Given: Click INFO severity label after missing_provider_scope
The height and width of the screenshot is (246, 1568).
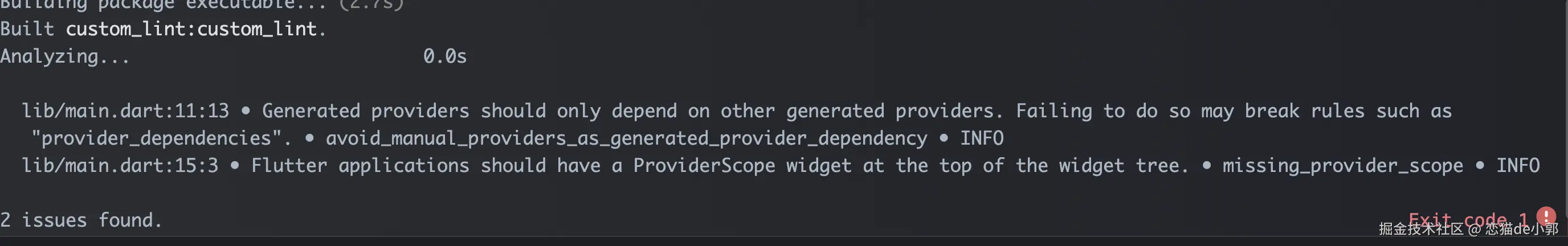Looking at the screenshot, I should (x=1518, y=166).
